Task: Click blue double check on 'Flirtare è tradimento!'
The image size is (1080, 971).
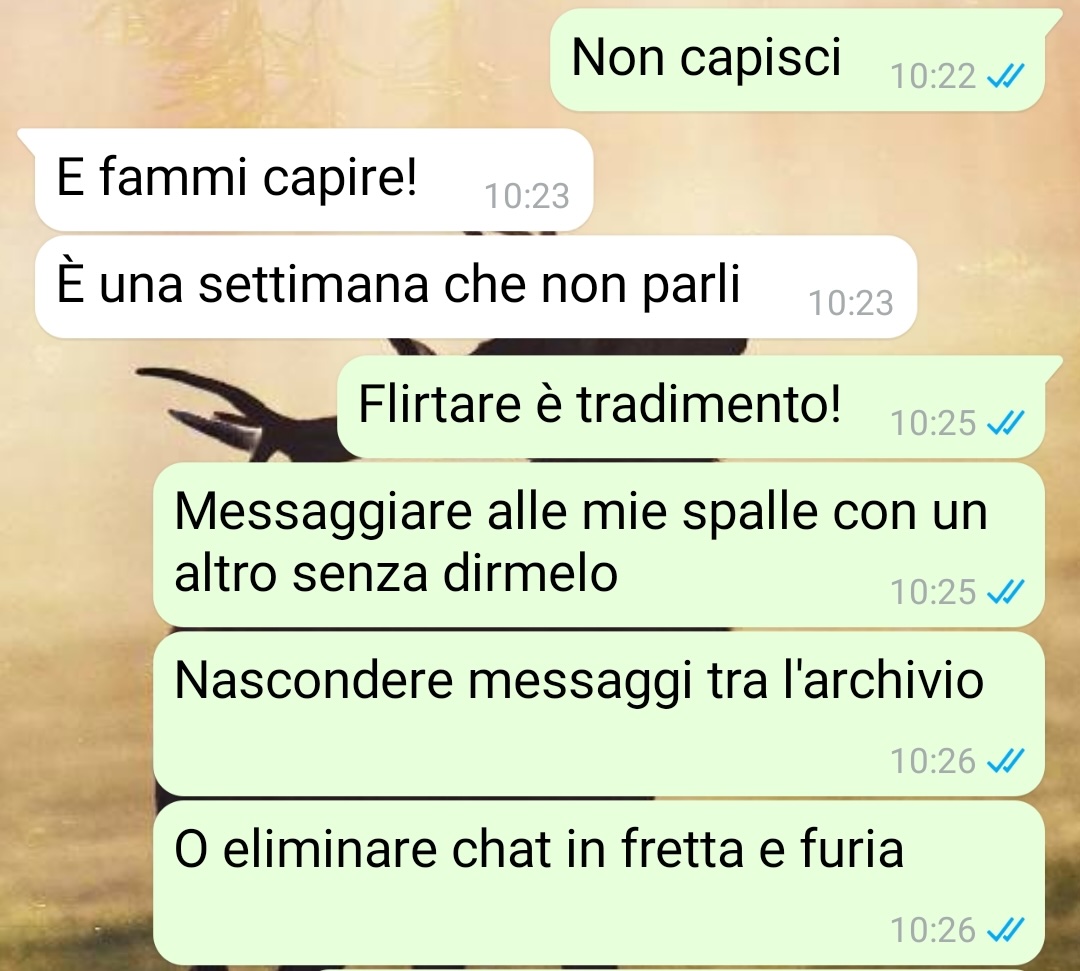Action: click(x=1006, y=423)
